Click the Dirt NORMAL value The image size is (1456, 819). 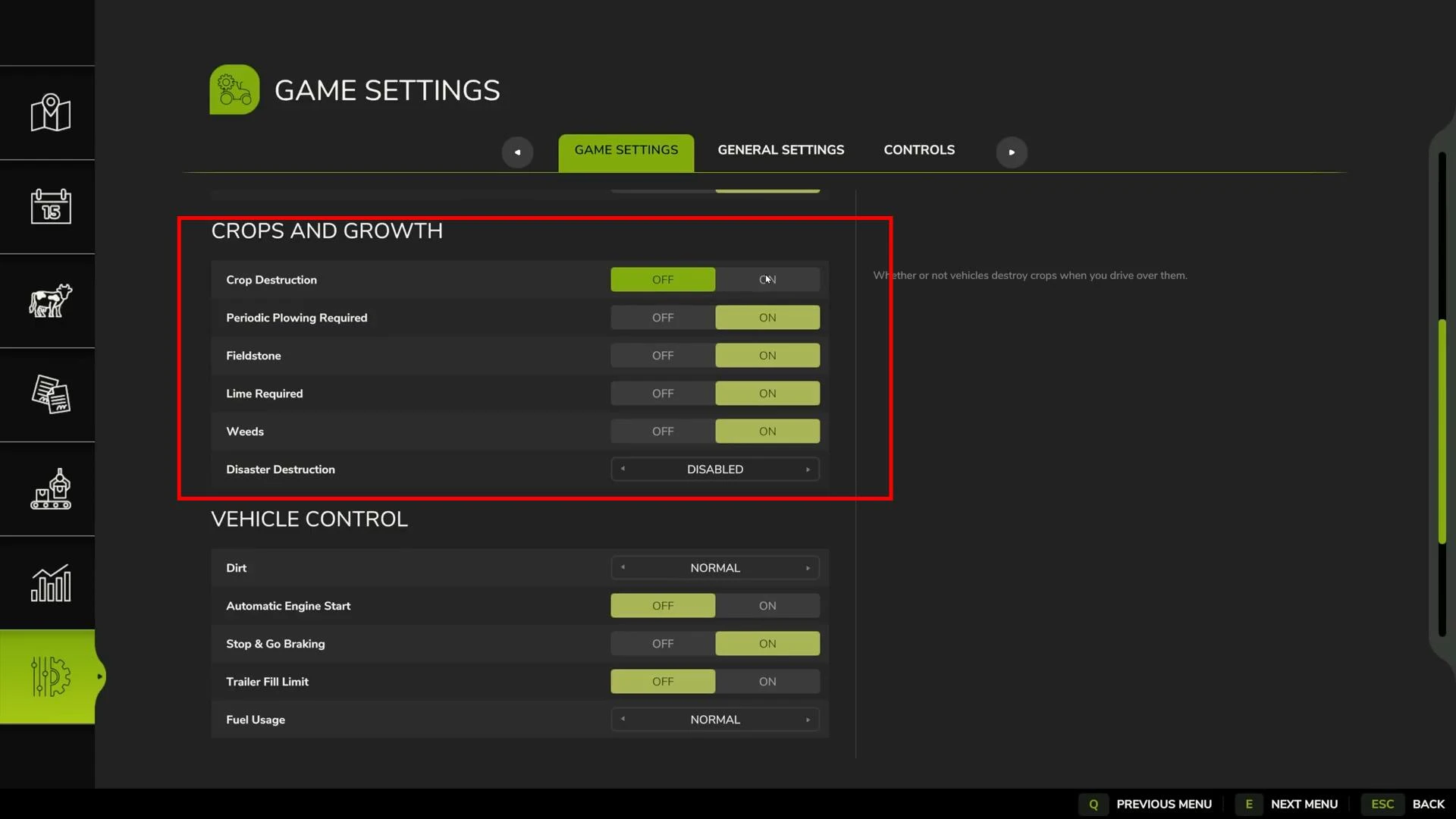(x=715, y=568)
